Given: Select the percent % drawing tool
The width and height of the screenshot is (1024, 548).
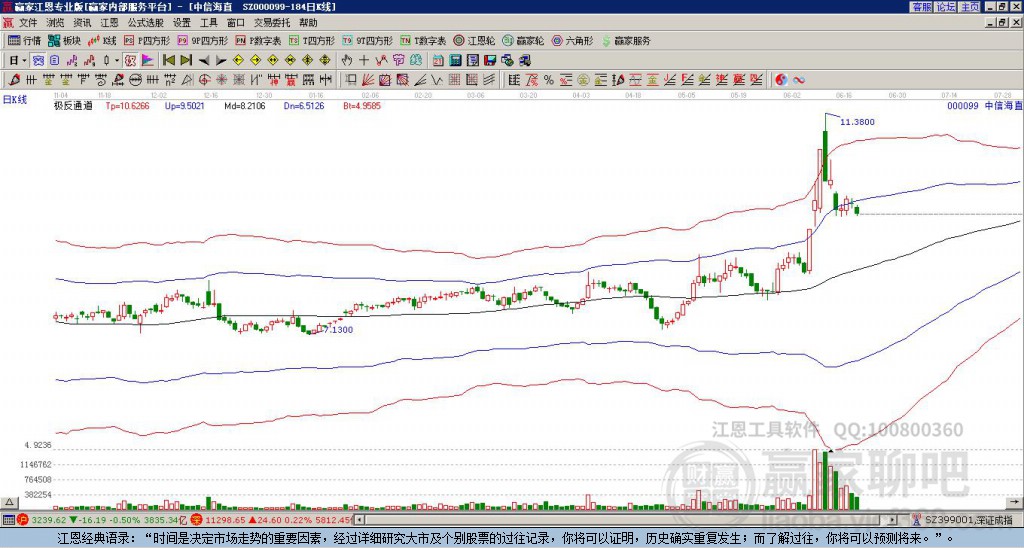Looking at the screenshot, I should tap(549, 80).
